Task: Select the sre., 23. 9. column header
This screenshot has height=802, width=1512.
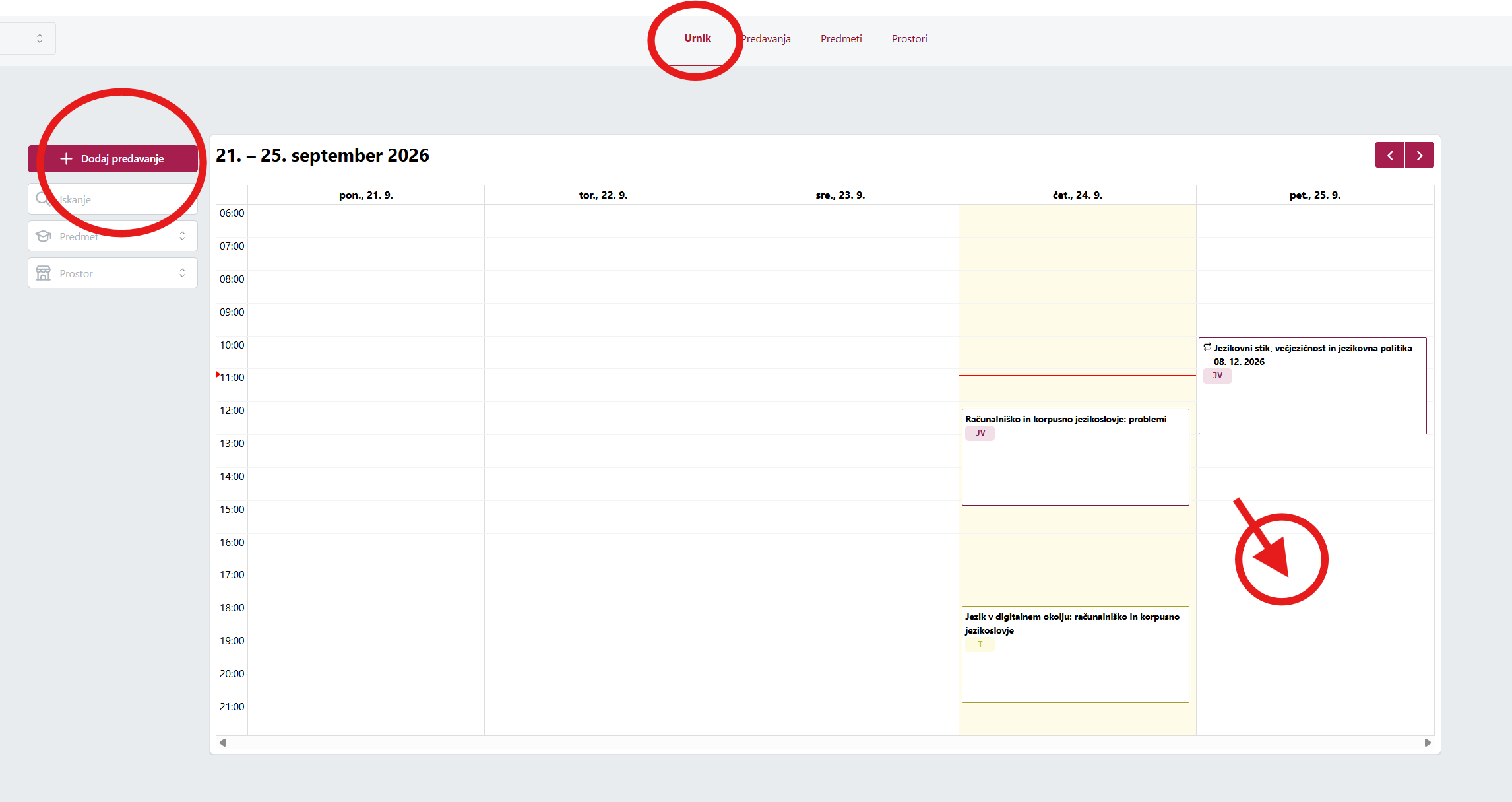Action: click(840, 195)
